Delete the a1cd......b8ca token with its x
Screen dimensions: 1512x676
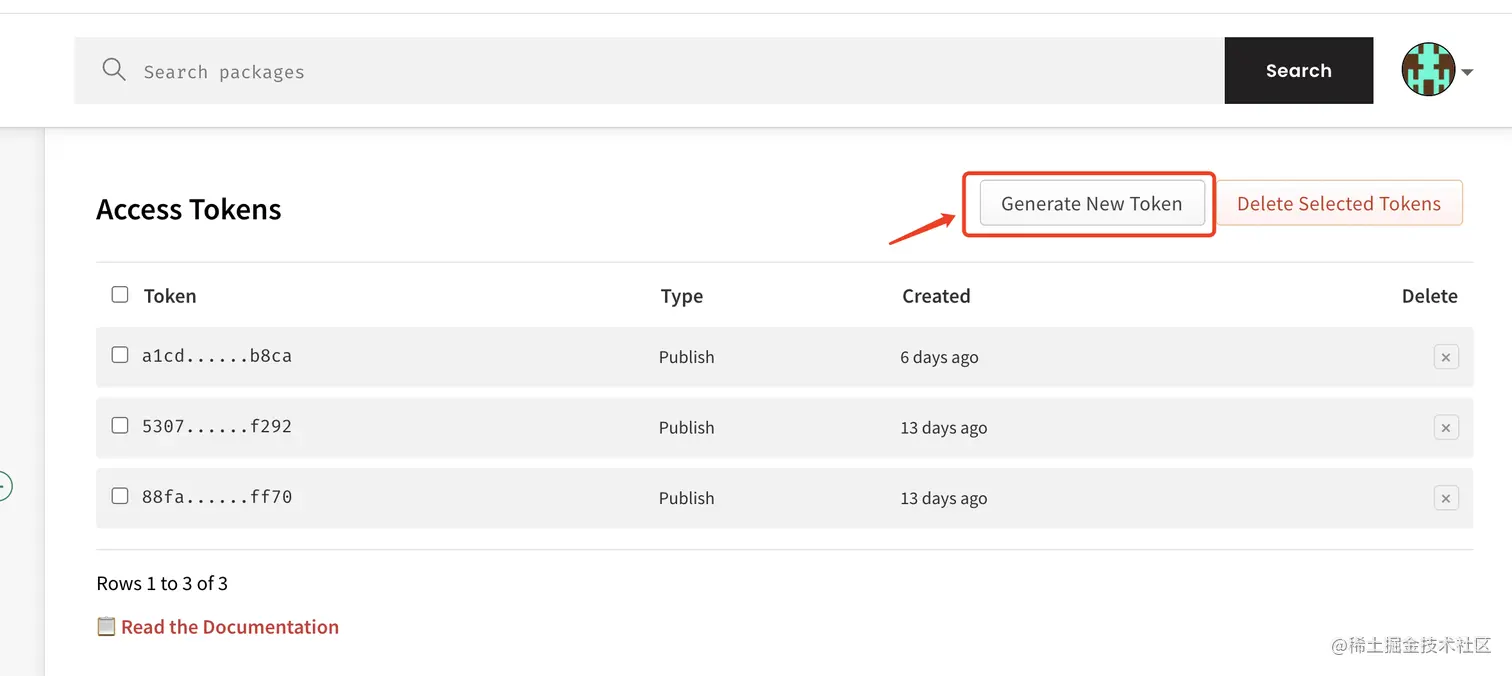pos(1446,357)
